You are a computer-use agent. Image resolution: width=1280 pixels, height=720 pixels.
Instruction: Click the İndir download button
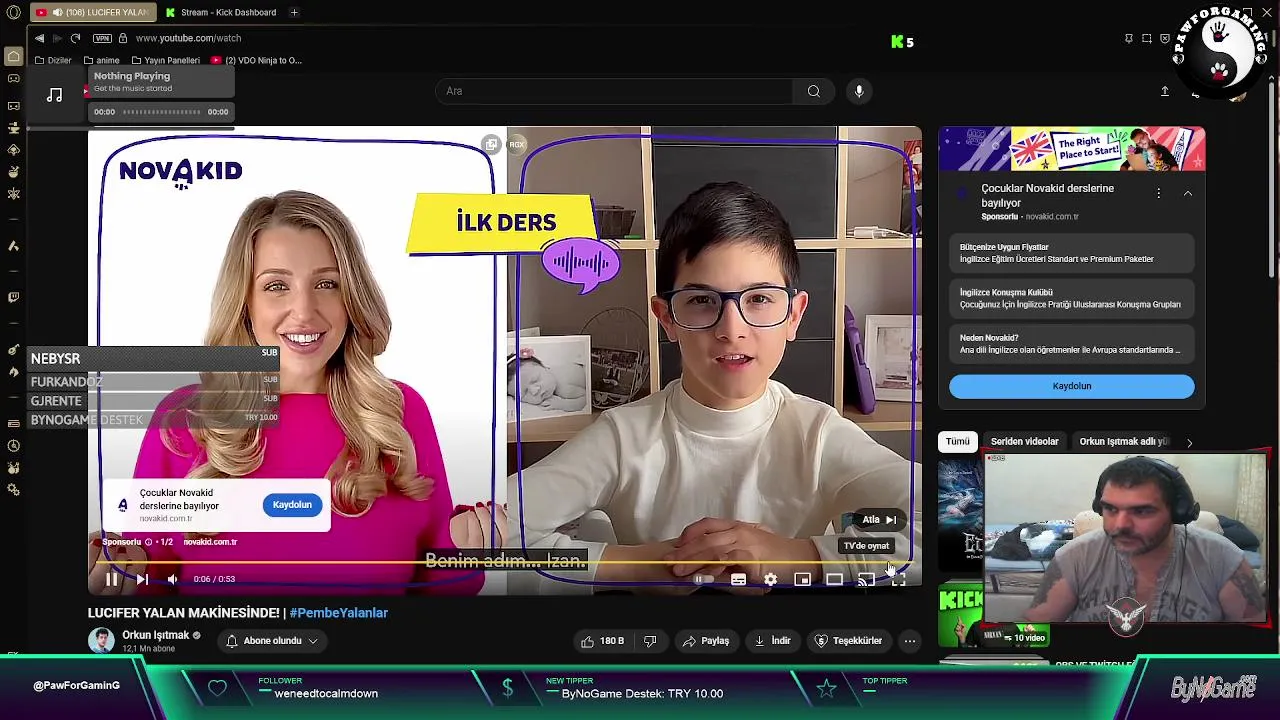tap(772, 641)
